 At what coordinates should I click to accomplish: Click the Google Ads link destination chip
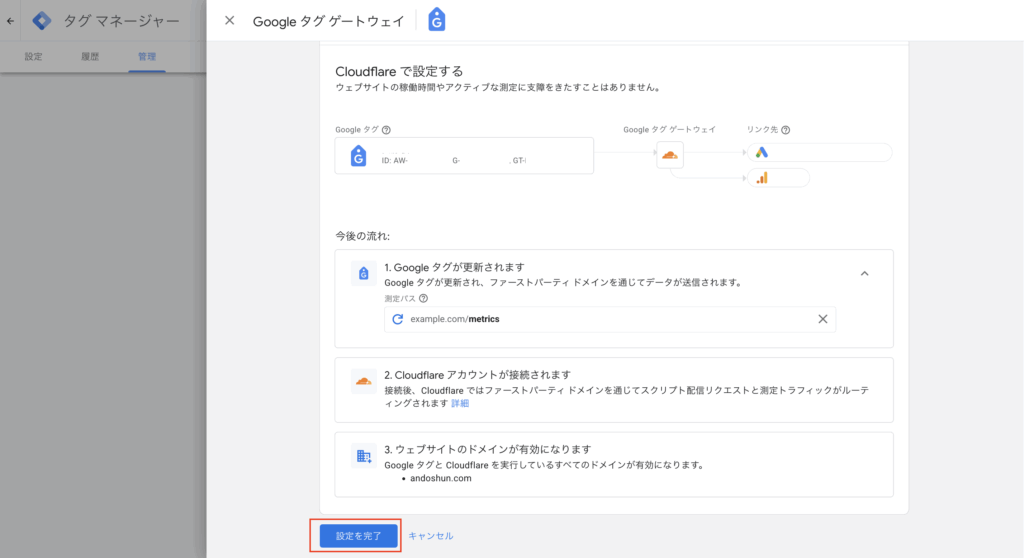click(820, 152)
